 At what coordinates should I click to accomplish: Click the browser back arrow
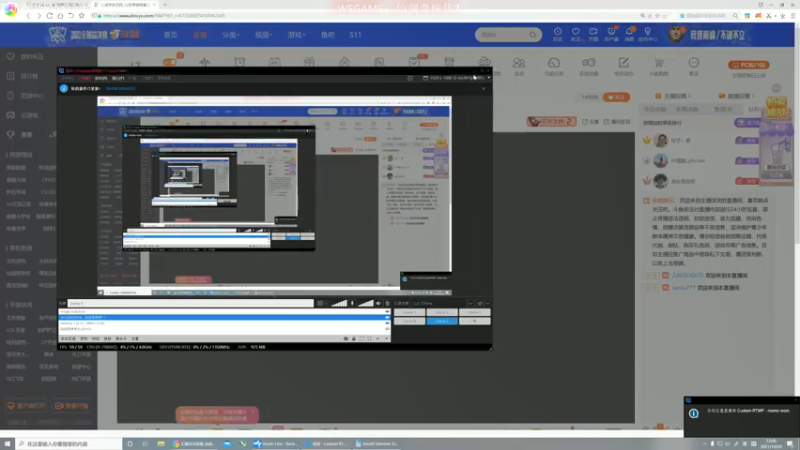pos(28,16)
